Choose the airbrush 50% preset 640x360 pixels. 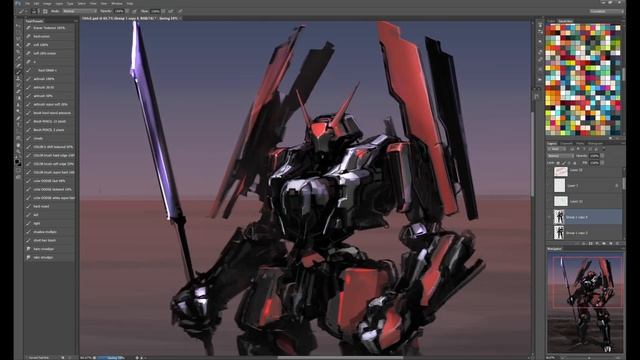[x=50, y=96]
